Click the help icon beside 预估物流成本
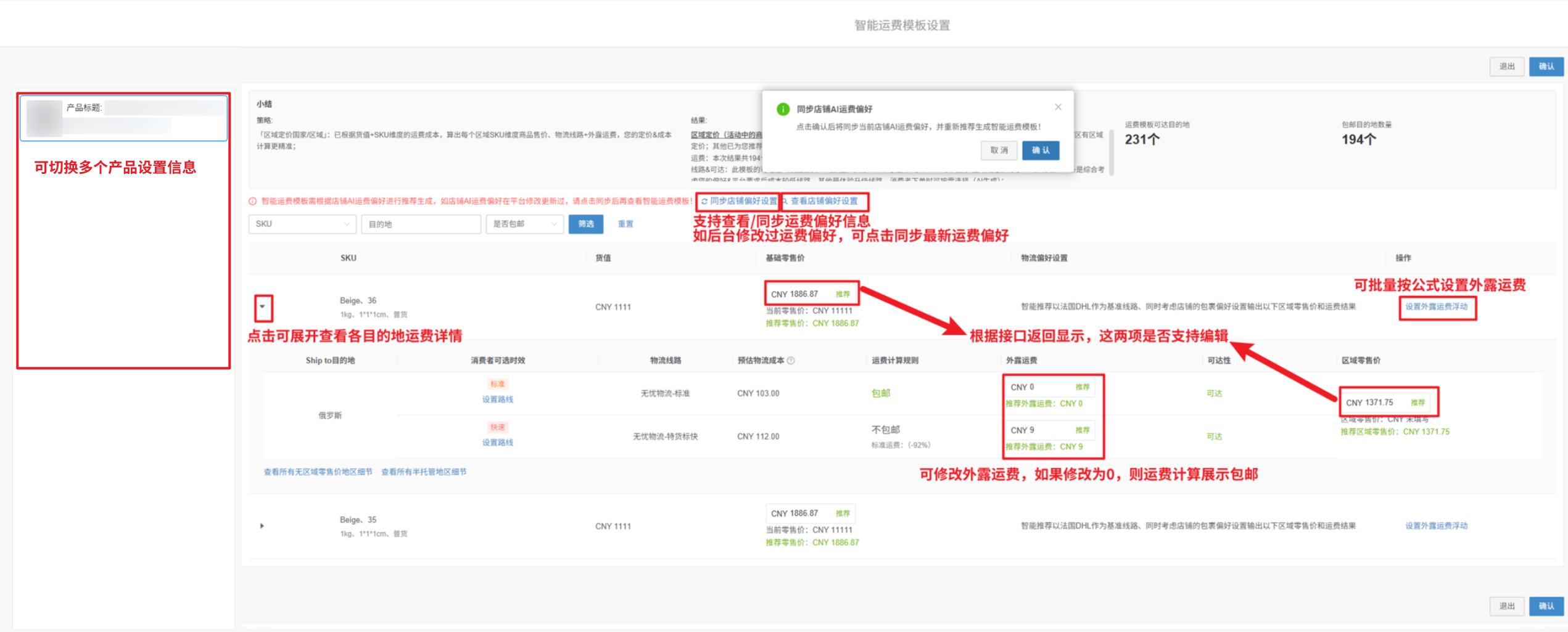The image size is (1568, 632). [791, 361]
